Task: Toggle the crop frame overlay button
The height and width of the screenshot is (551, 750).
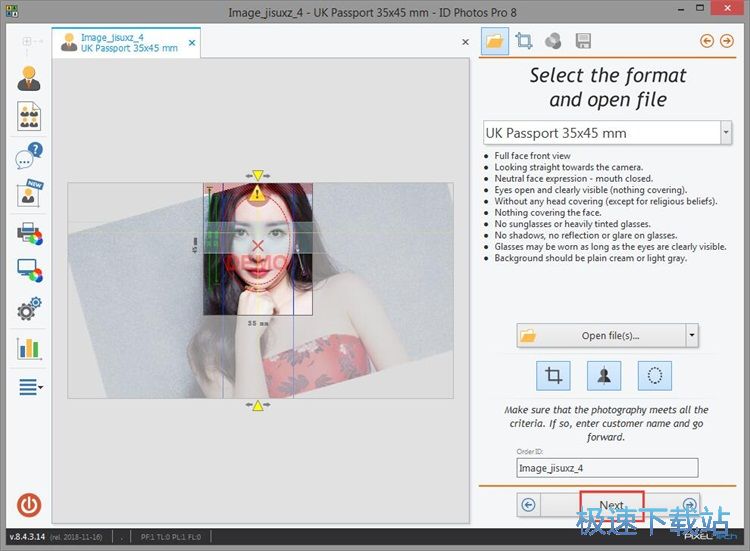Action: point(551,376)
